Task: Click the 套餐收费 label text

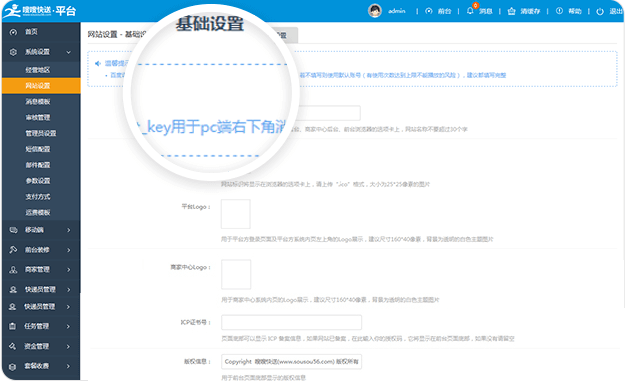Action: coord(37,366)
